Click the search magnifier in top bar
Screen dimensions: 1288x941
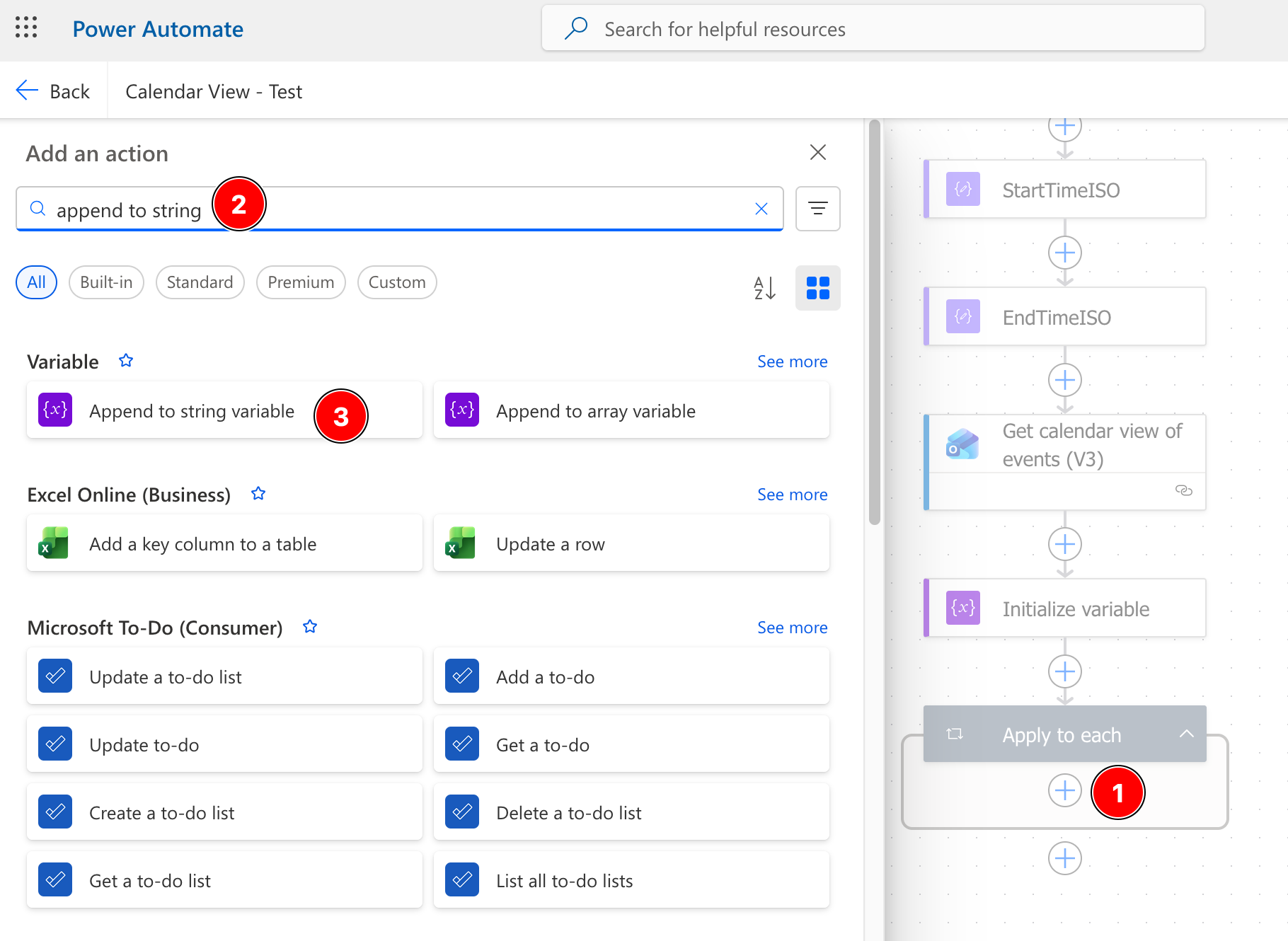(576, 28)
